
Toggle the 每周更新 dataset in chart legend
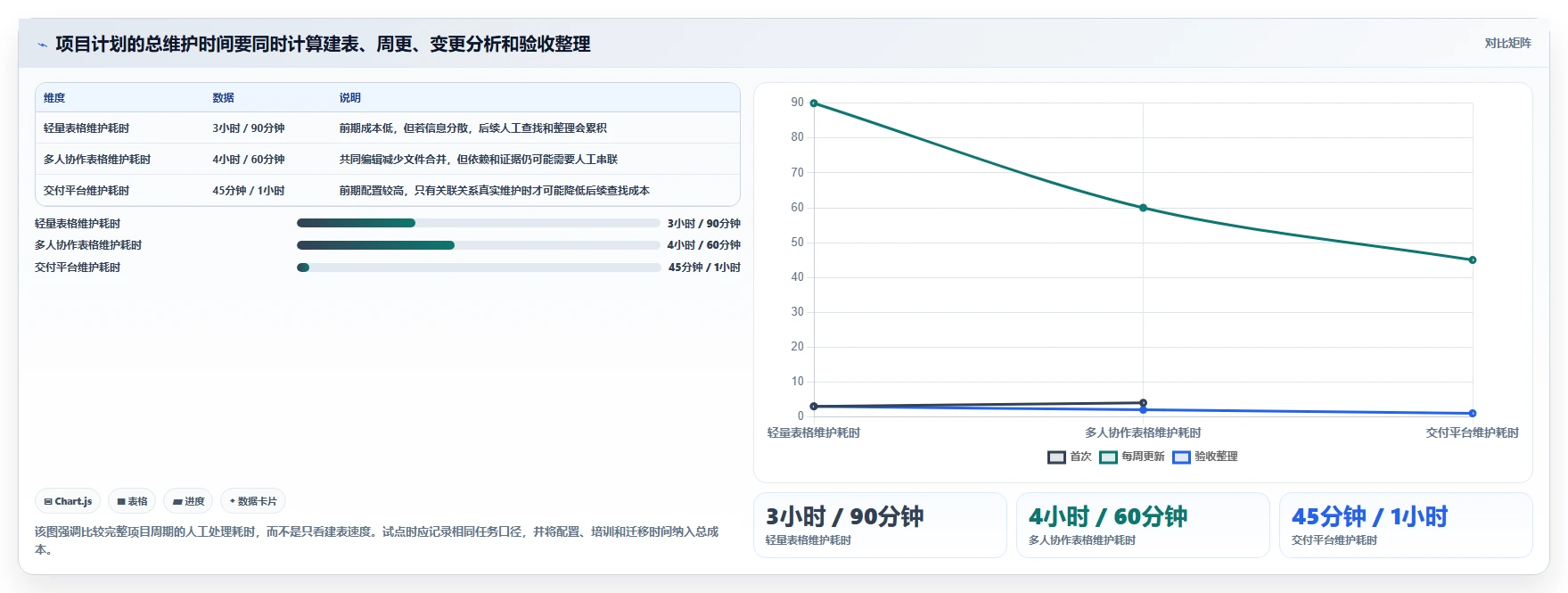point(1132,457)
